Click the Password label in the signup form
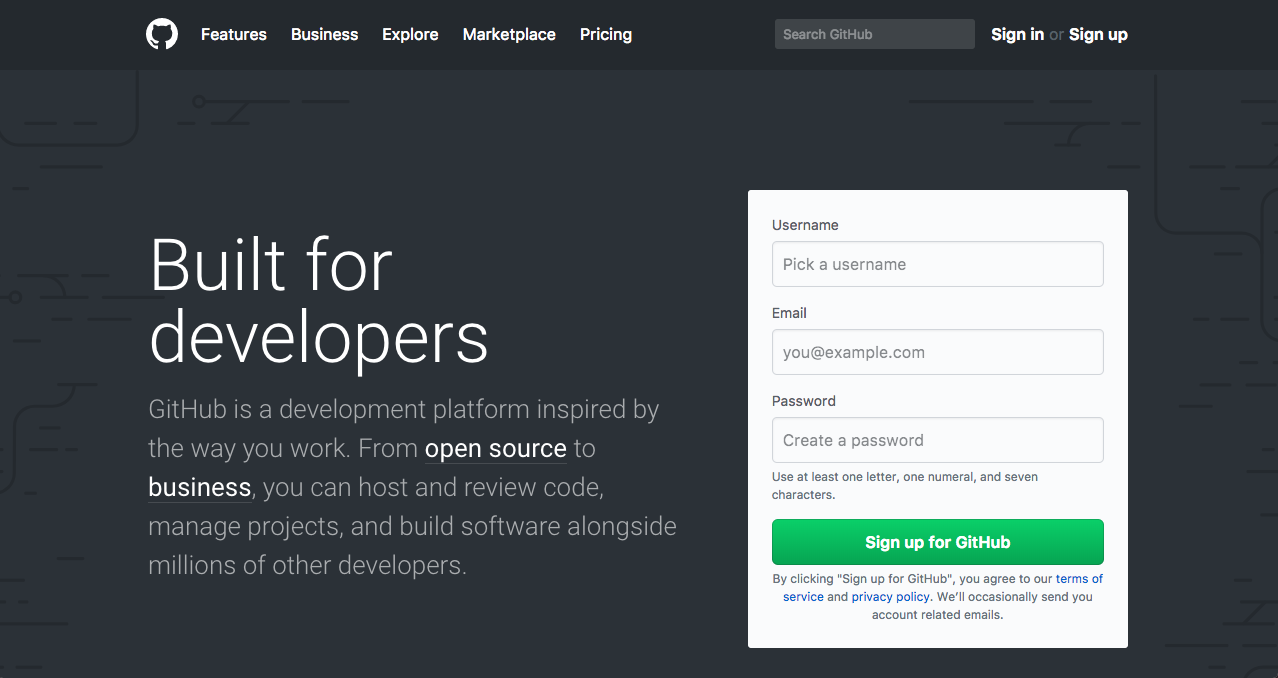This screenshot has width=1278, height=678. [803, 401]
